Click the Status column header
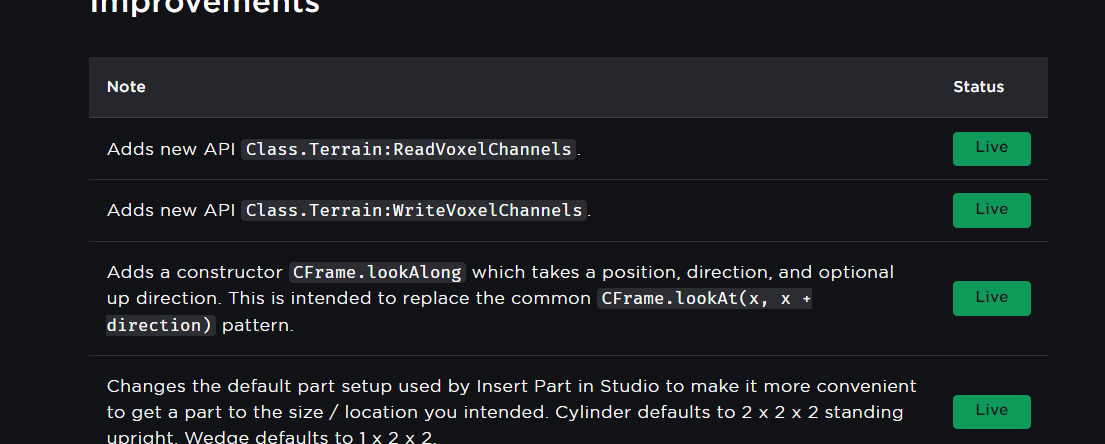 (978, 87)
